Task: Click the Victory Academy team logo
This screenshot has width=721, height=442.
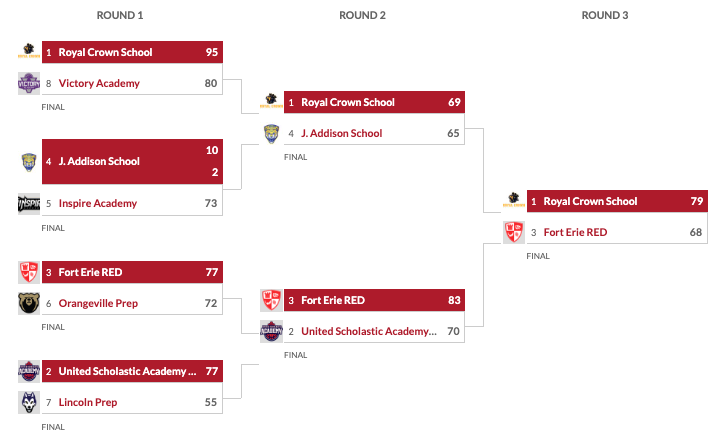Action: pos(28,83)
